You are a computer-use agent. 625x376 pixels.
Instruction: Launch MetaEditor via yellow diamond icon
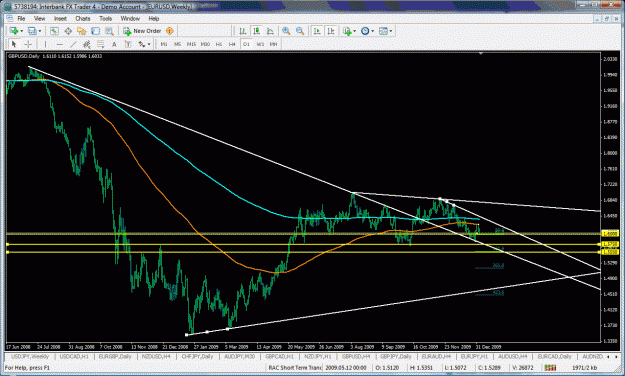point(169,31)
